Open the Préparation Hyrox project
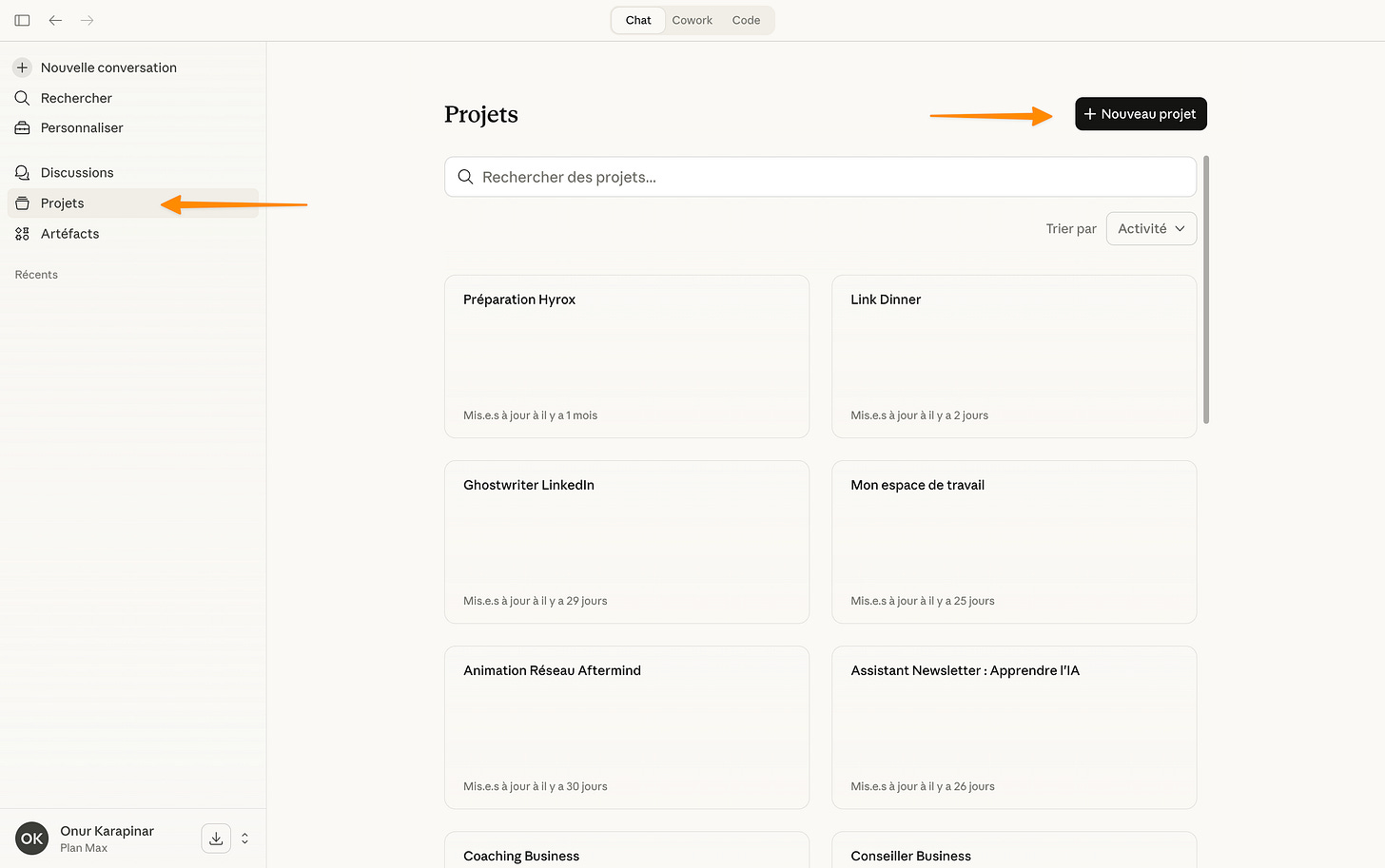This screenshot has width=1385, height=868. (x=627, y=357)
